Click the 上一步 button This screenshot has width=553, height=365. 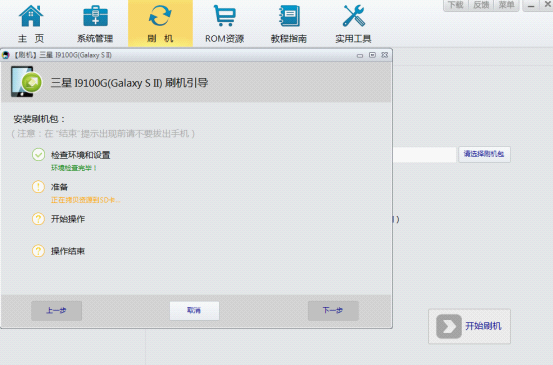click(56, 311)
